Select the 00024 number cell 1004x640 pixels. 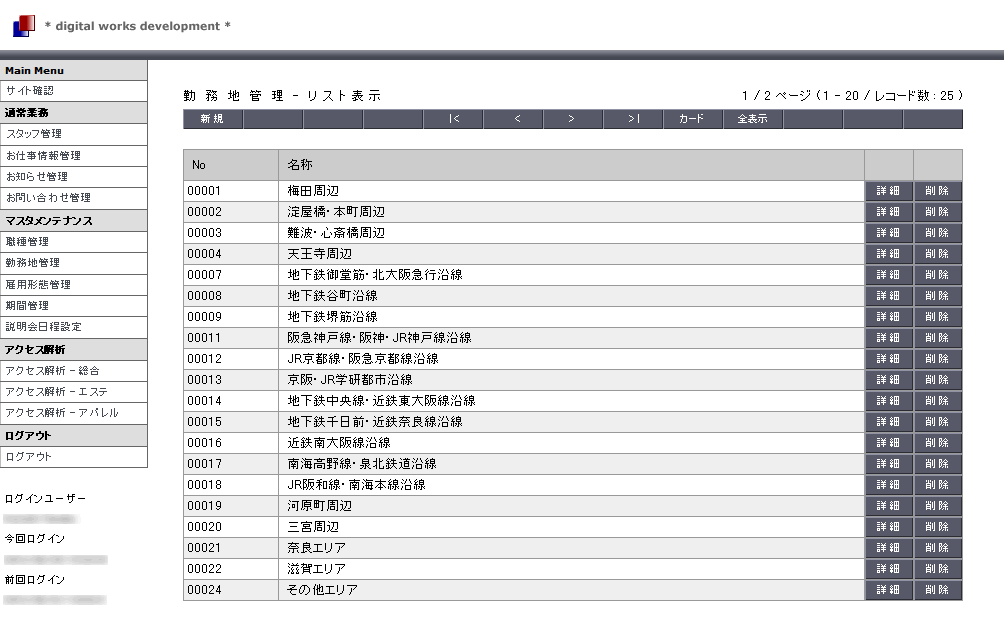pos(231,590)
